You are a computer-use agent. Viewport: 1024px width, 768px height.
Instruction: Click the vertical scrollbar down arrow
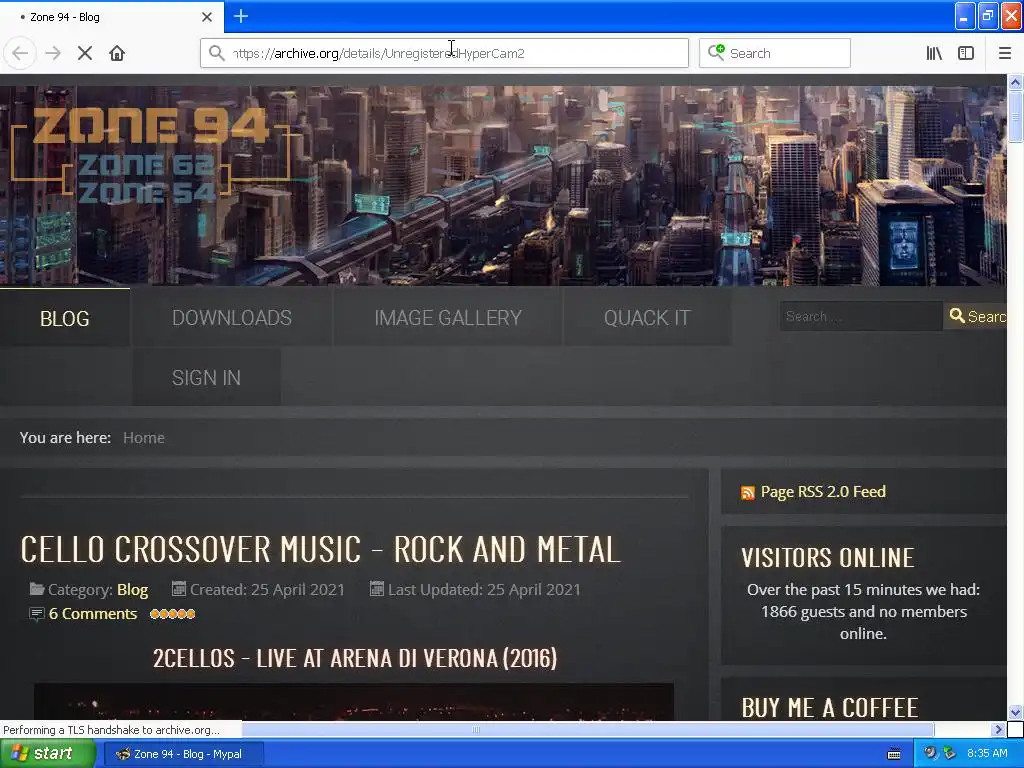[x=1016, y=712]
